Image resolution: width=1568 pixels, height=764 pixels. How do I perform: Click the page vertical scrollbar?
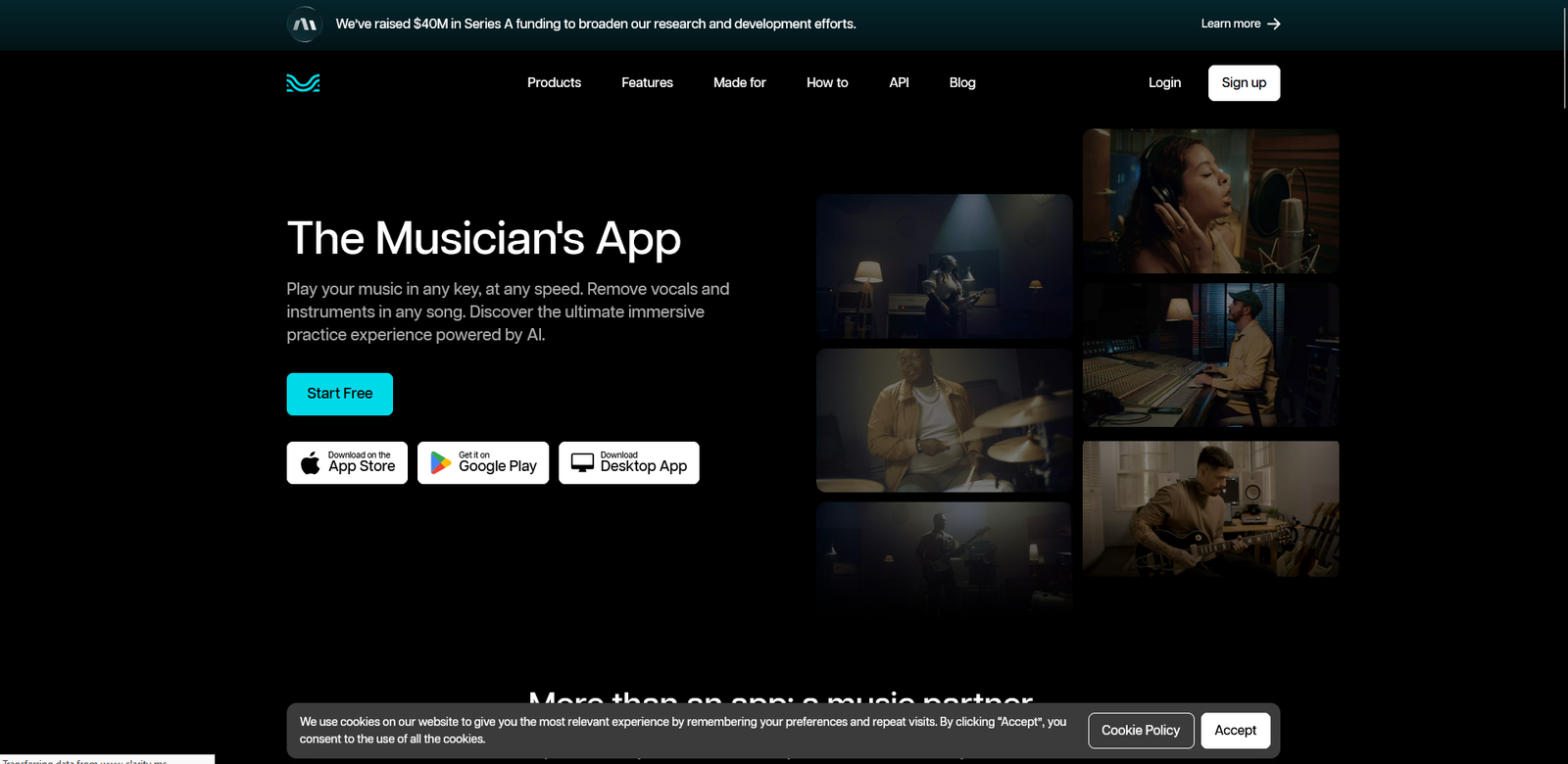(1563, 59)
